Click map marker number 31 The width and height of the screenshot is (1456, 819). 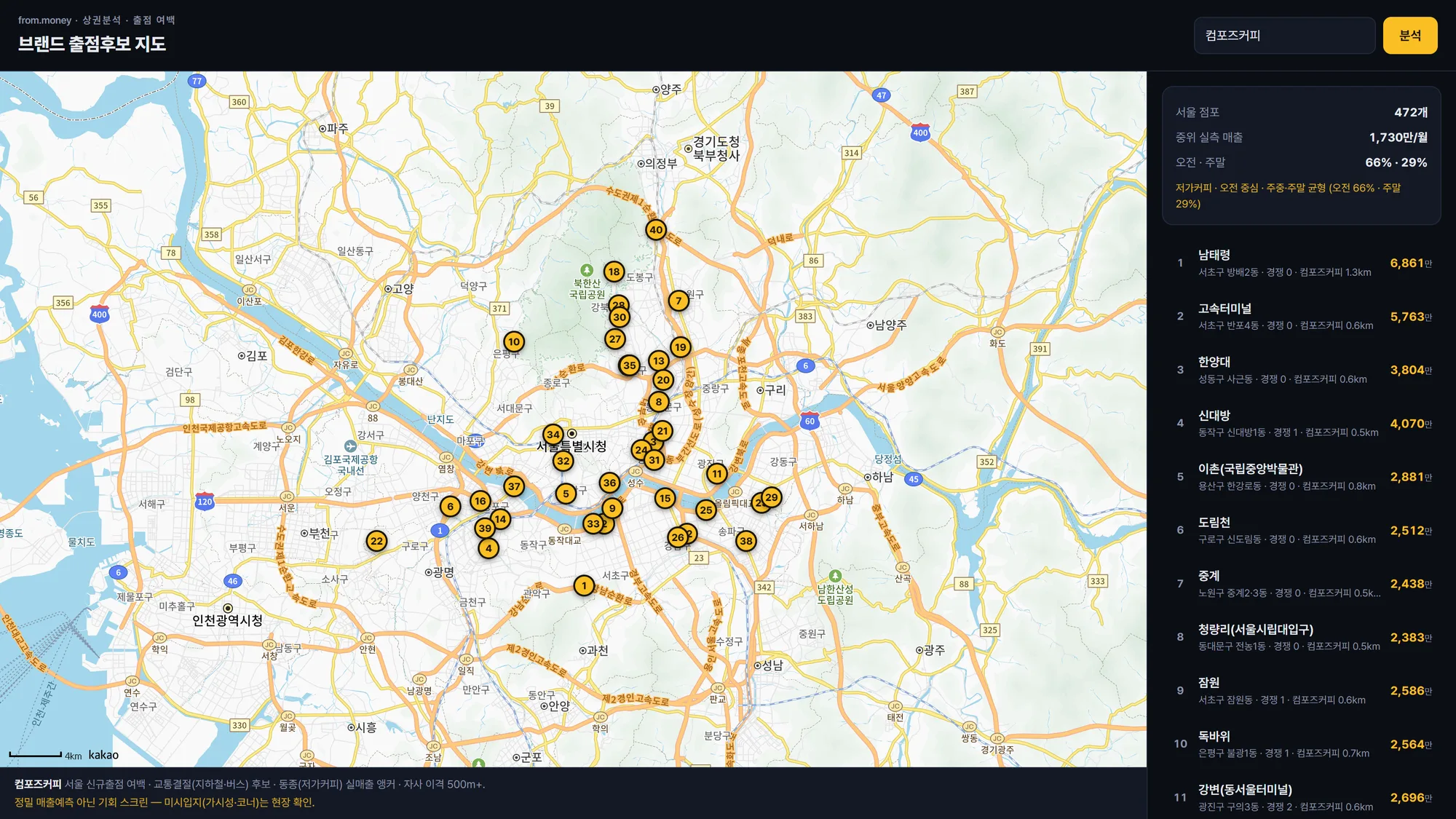[654, 460]
